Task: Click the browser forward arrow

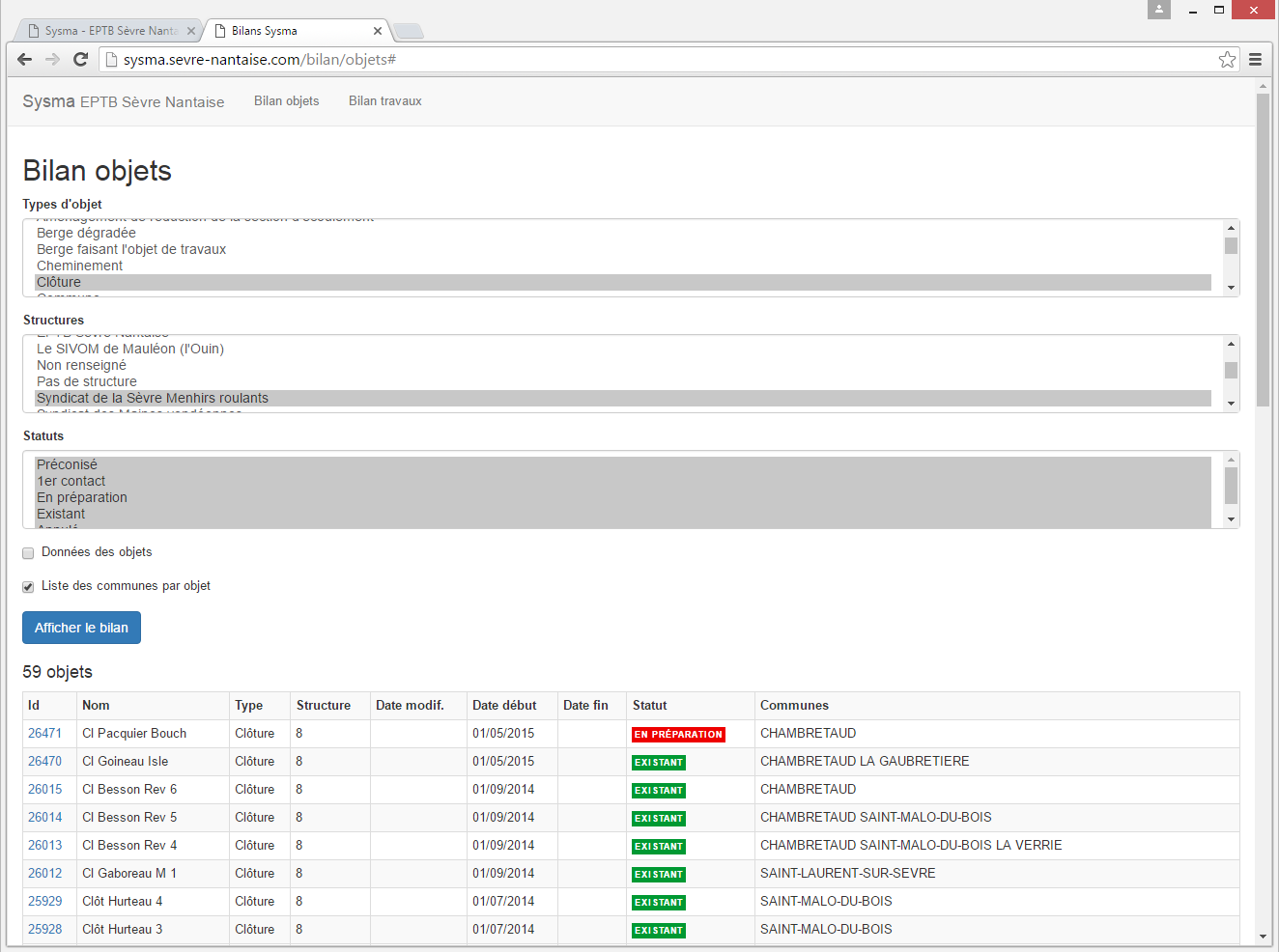Action: point(53,59)
